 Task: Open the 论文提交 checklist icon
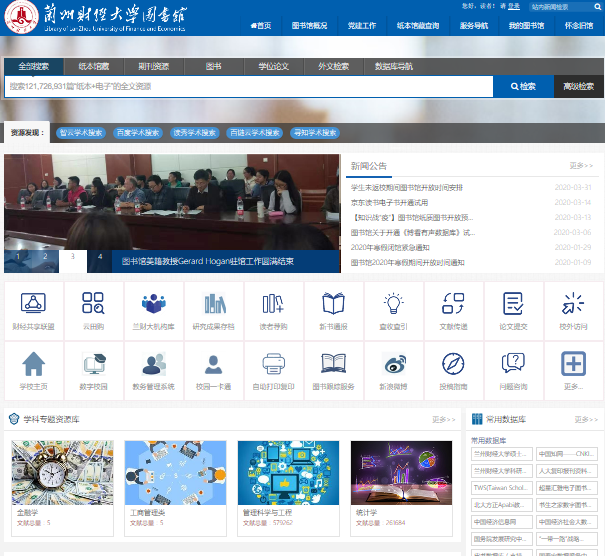point(513,304)
